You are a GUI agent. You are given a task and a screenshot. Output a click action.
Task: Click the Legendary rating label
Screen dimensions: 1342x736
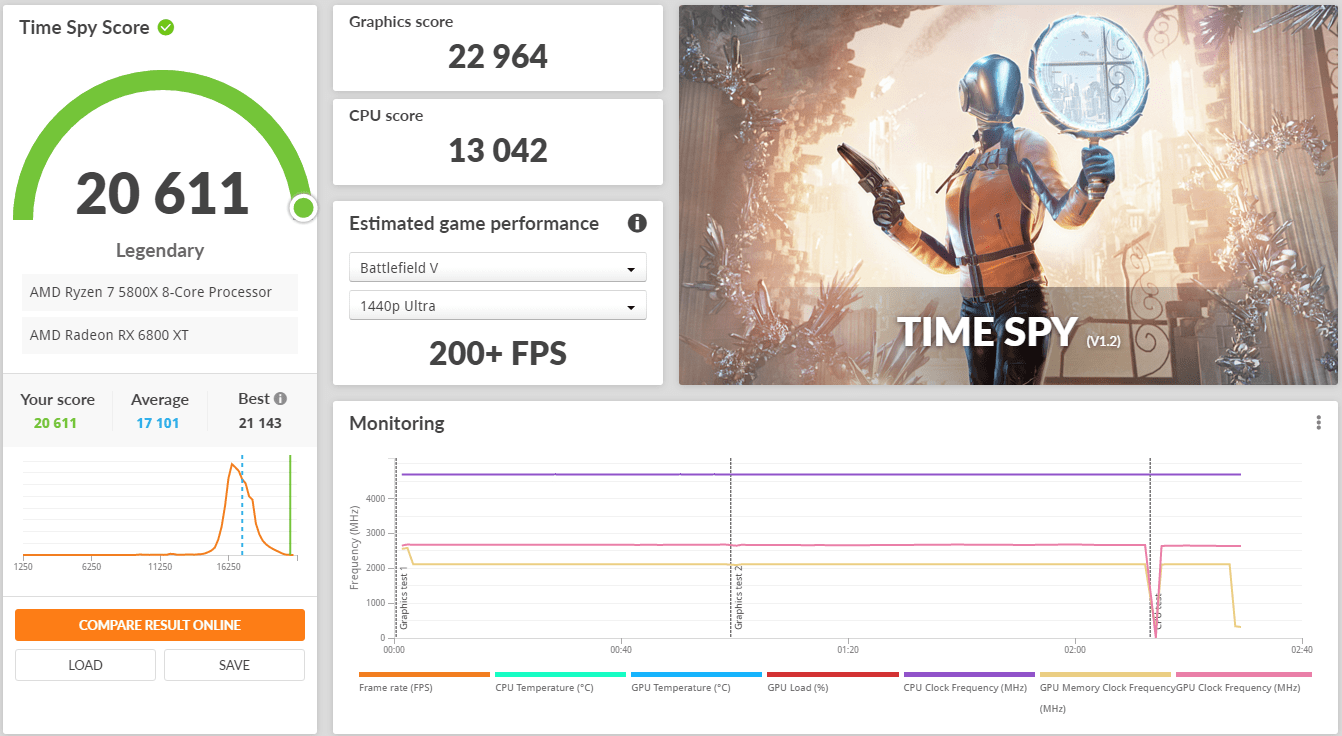click(x=160, y=250)
